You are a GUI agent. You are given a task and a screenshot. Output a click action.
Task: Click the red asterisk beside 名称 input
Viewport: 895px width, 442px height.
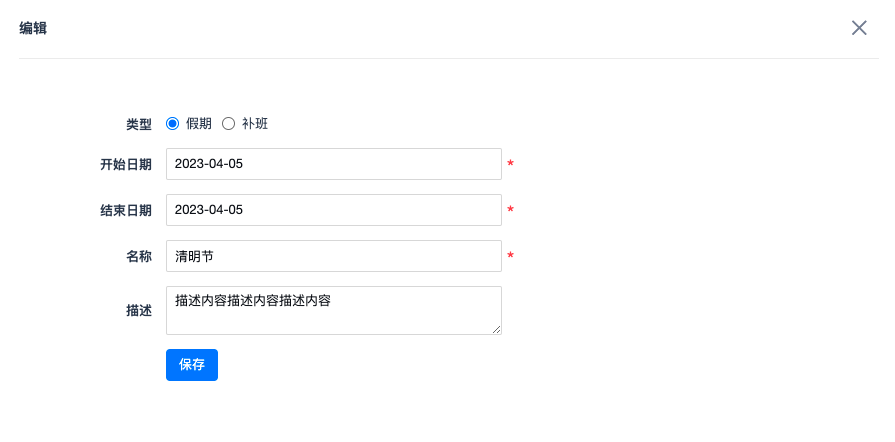coord(511,256)
